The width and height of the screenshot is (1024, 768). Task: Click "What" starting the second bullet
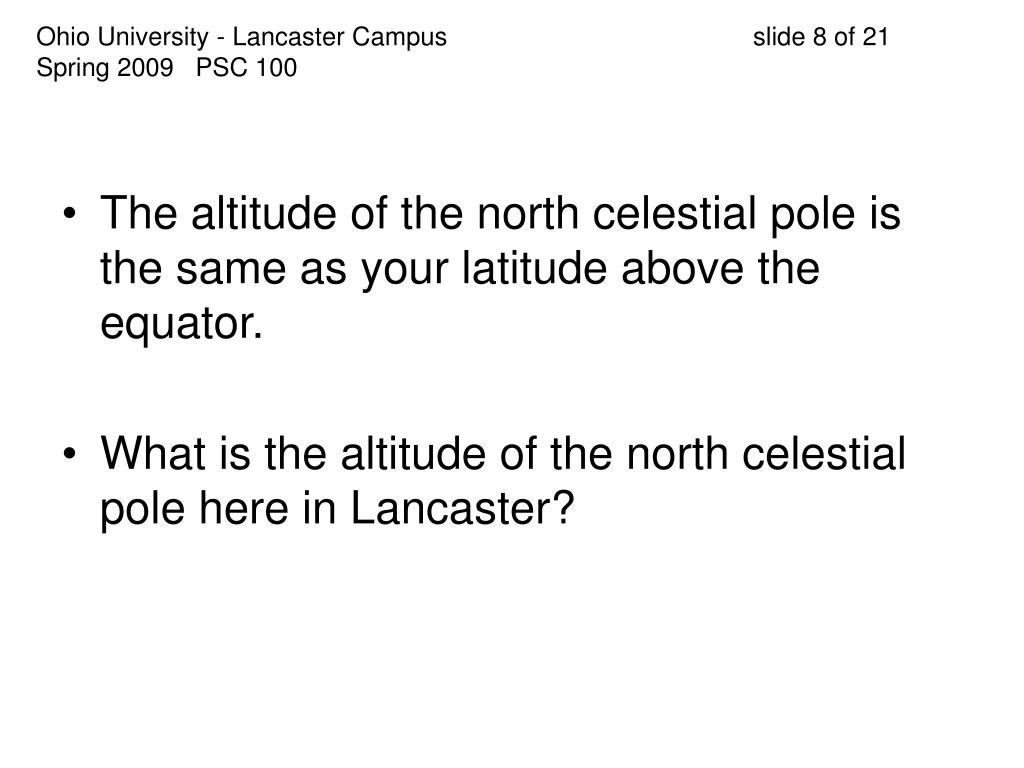(153, 453)
